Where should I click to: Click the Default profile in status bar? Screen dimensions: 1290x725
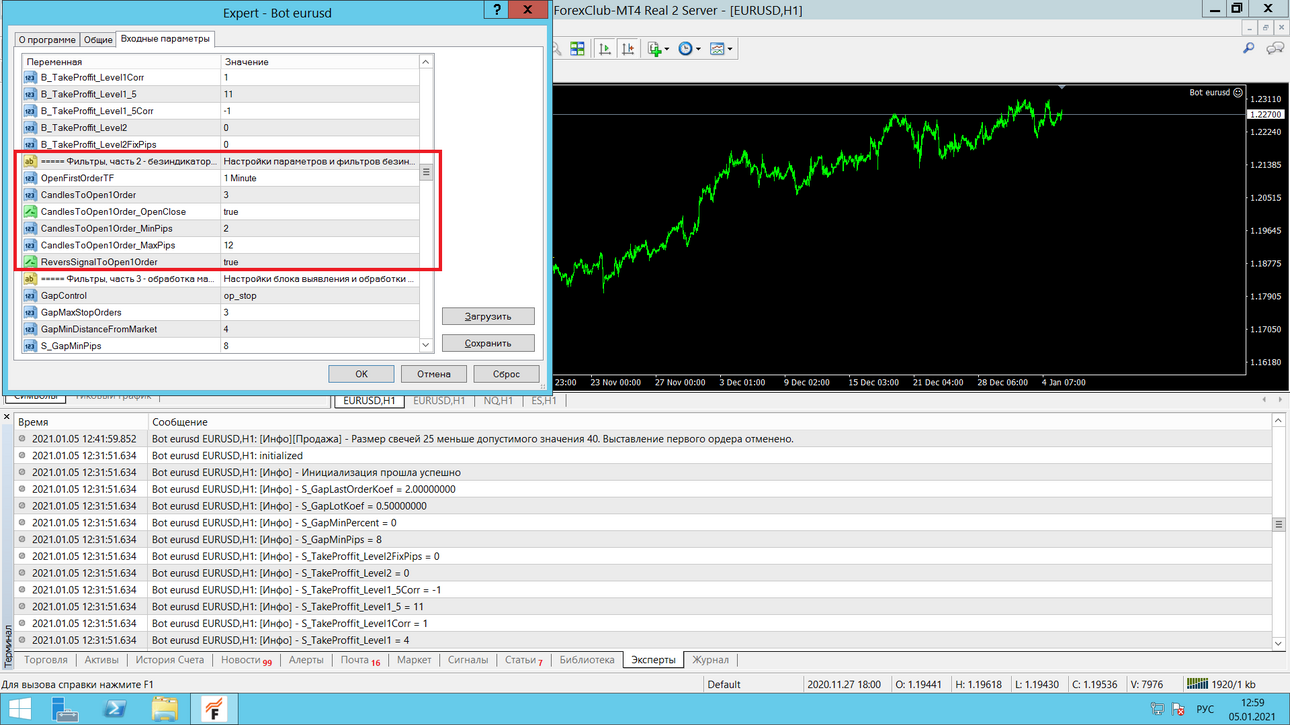pos(724,685)
